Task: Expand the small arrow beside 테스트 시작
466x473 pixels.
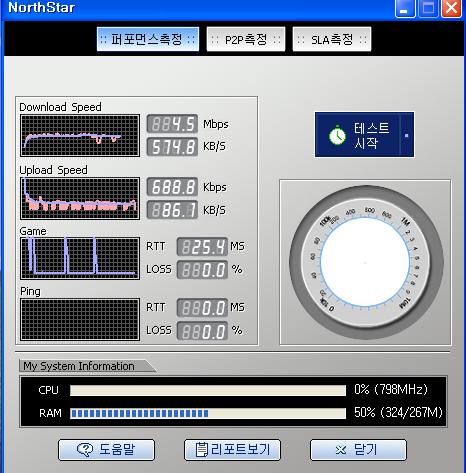Action: pos(406,135)
